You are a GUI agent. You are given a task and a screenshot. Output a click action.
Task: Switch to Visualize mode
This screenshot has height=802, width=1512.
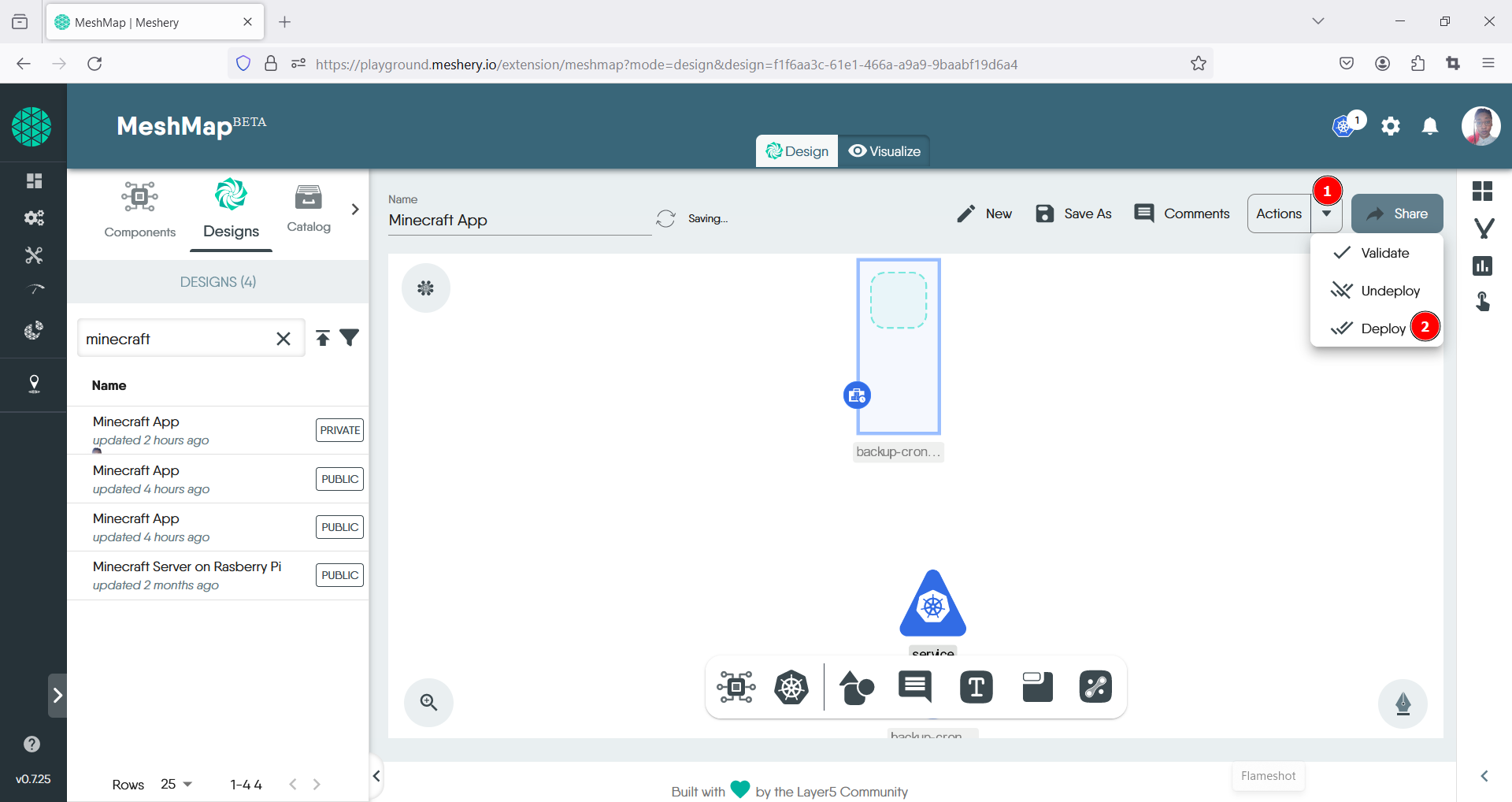pos(884,151)
